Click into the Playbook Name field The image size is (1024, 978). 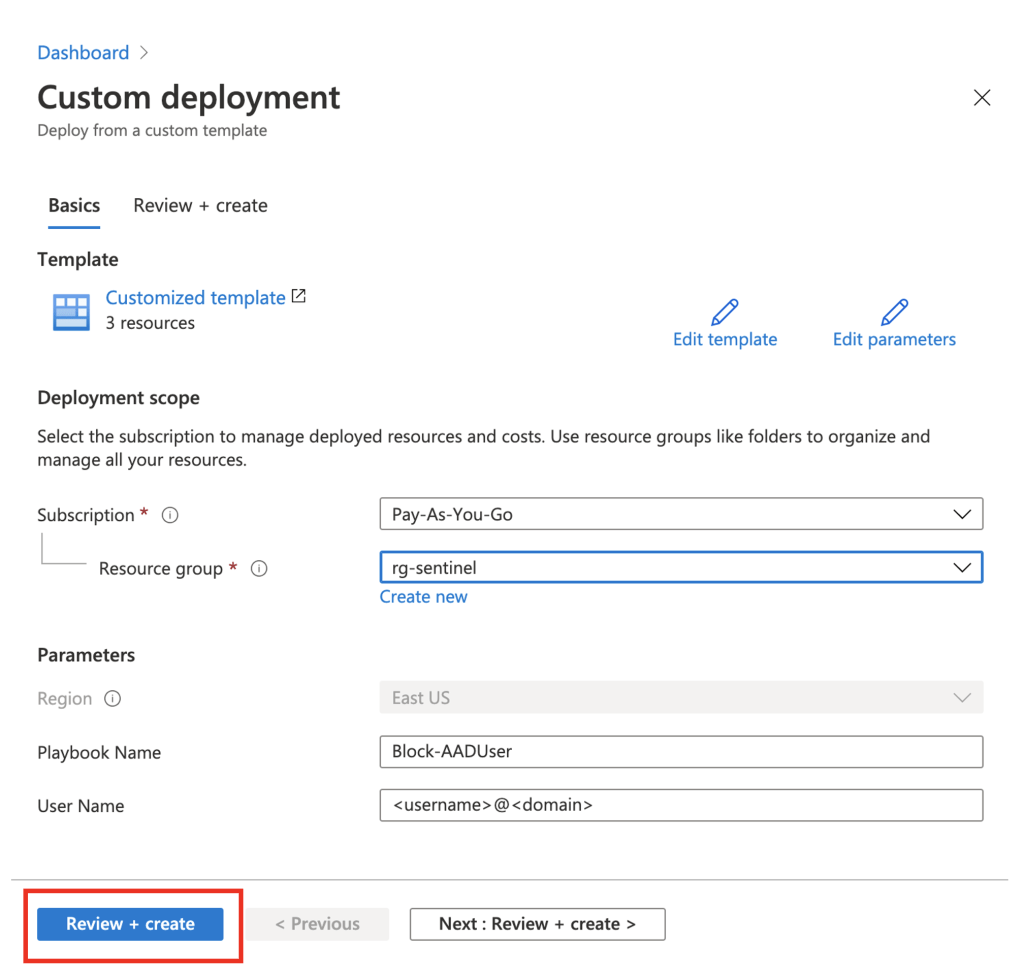(681, 752)
